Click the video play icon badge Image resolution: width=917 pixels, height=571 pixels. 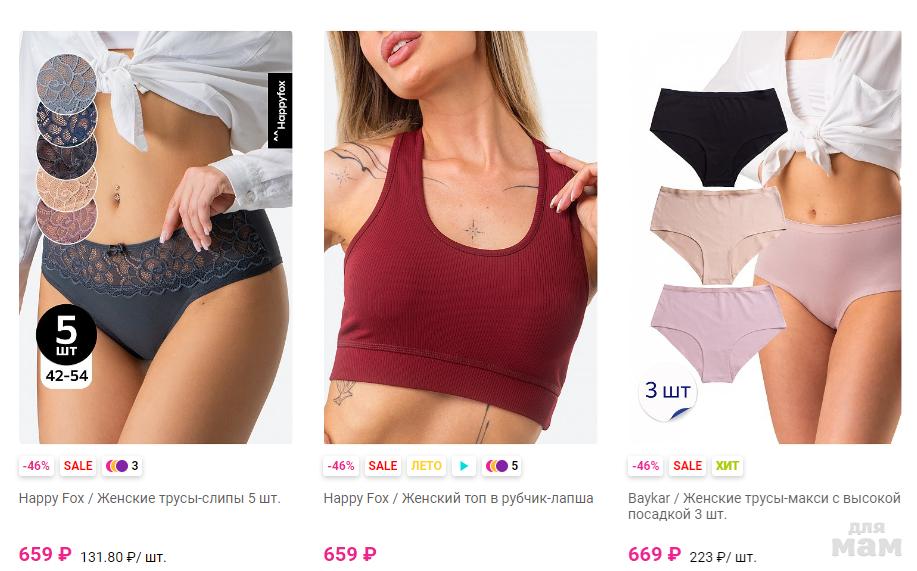click(464, 466)
